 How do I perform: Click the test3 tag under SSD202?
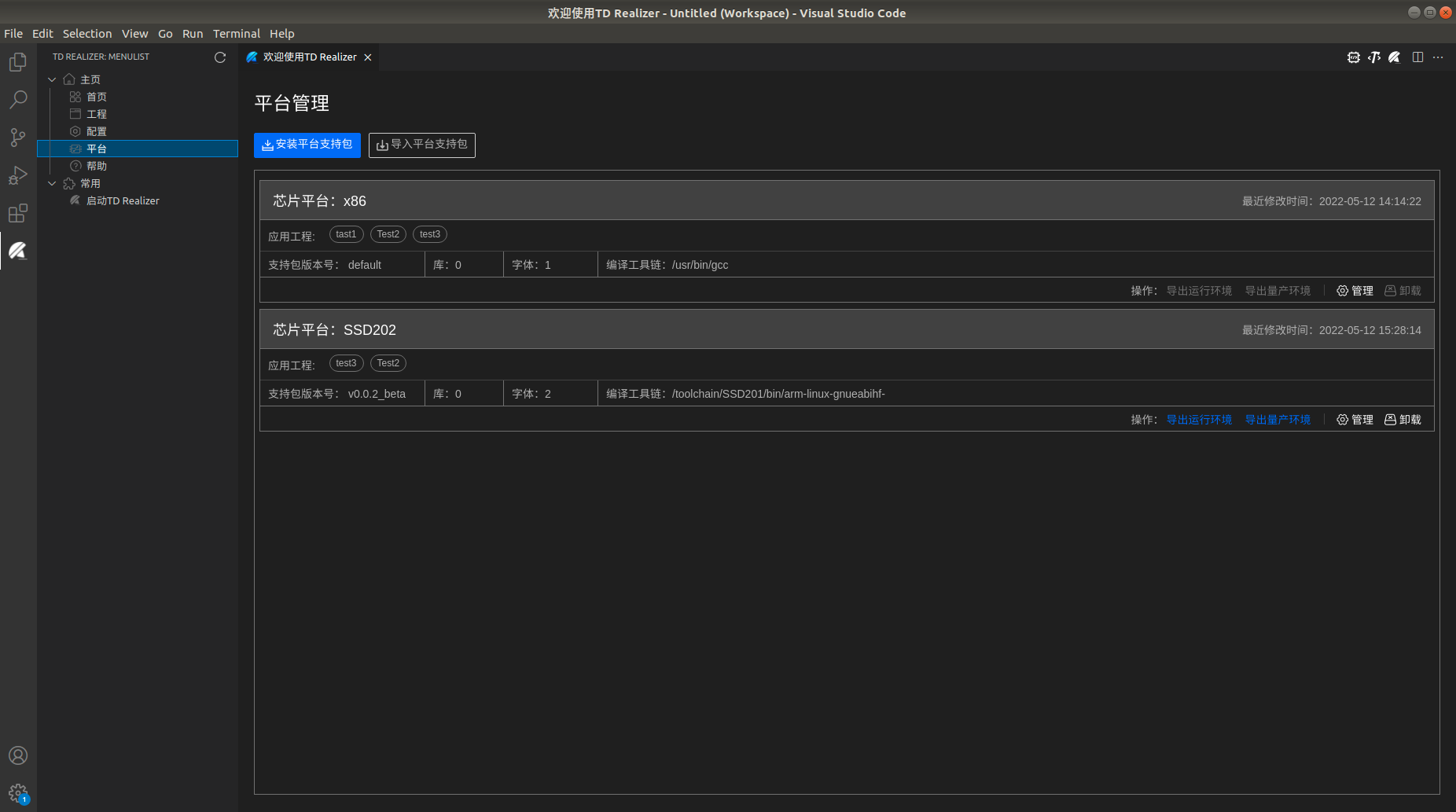coord(346,363)
